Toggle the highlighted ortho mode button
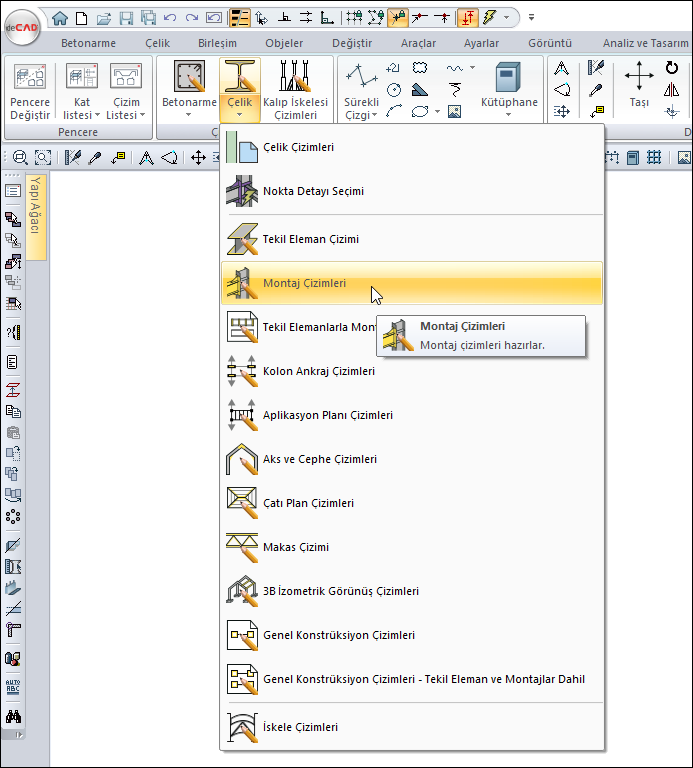The height and width of the screenshot is (768, 693). (x=468, y=17)
